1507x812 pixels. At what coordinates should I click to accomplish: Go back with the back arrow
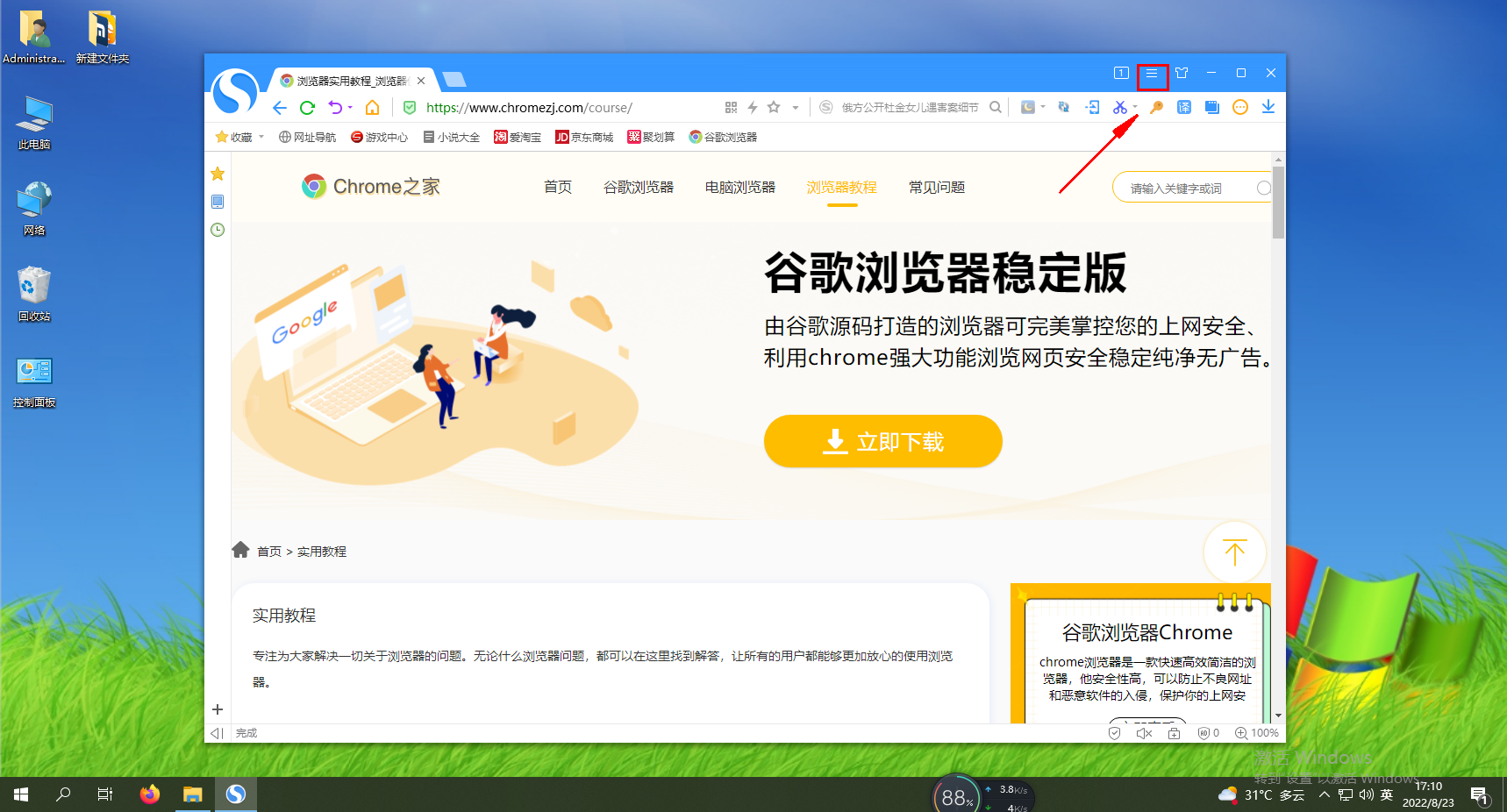click(280, 108)
